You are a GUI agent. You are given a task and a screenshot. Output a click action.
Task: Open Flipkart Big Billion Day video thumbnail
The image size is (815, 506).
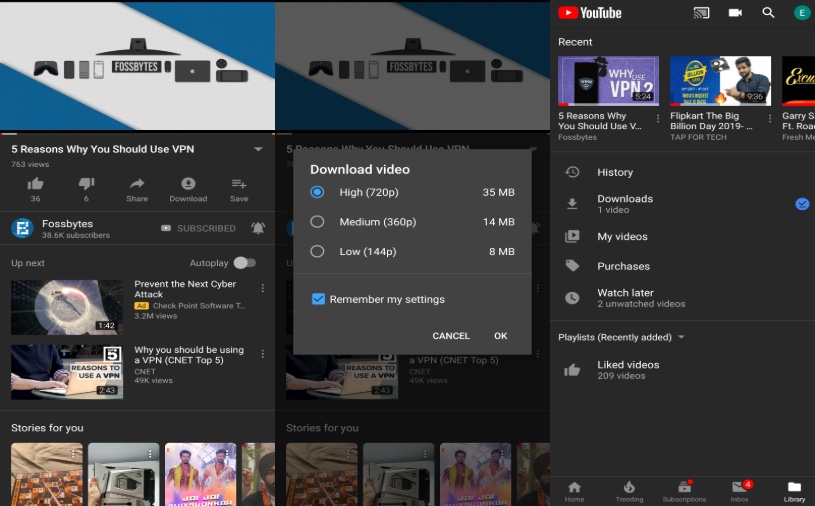pyautogui.click(x=720, y=81)
